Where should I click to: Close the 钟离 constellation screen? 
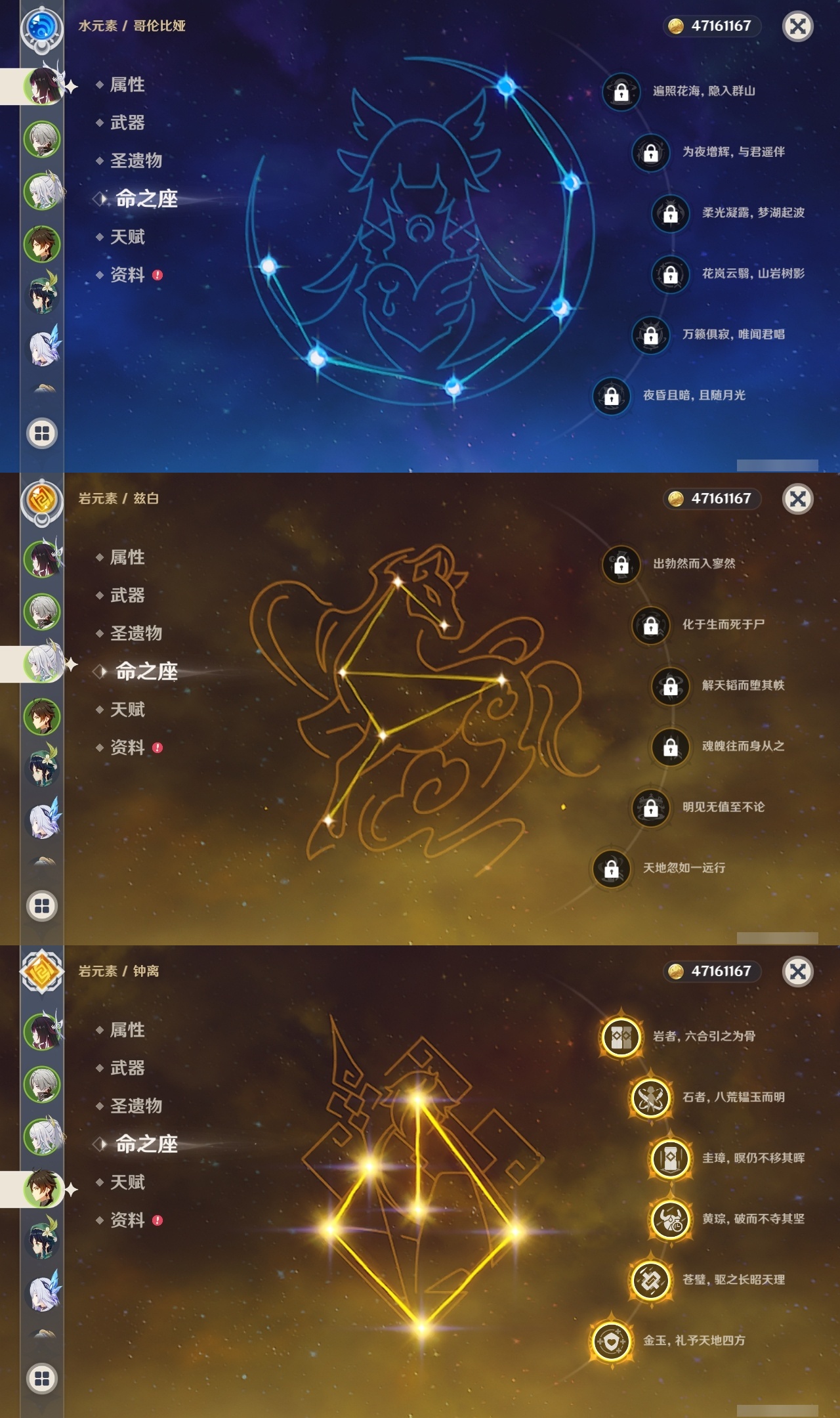[798, 972]
